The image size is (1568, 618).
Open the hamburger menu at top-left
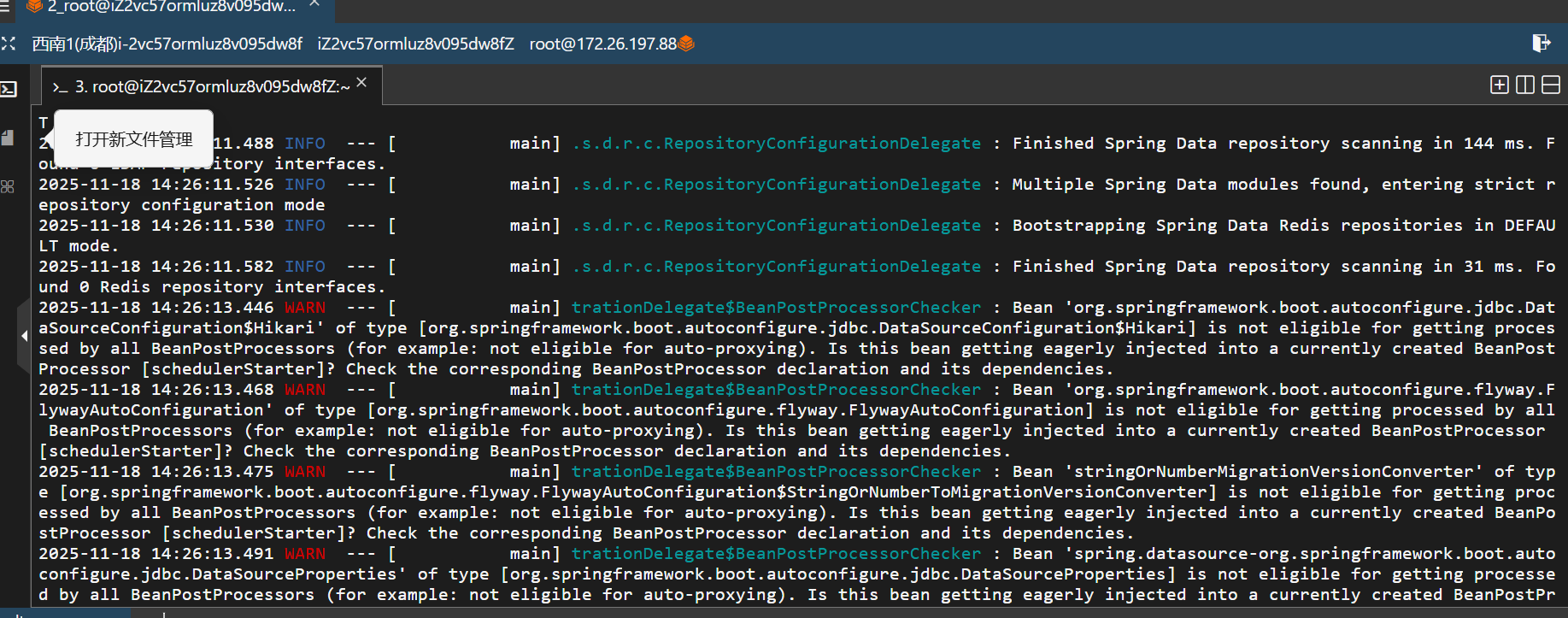tap(4, 7)
